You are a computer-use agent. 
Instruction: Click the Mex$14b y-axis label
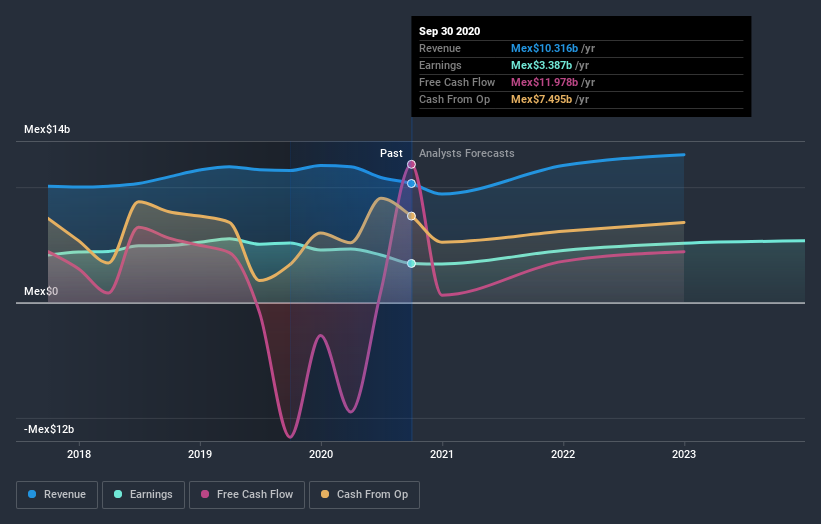coord(47,129)
